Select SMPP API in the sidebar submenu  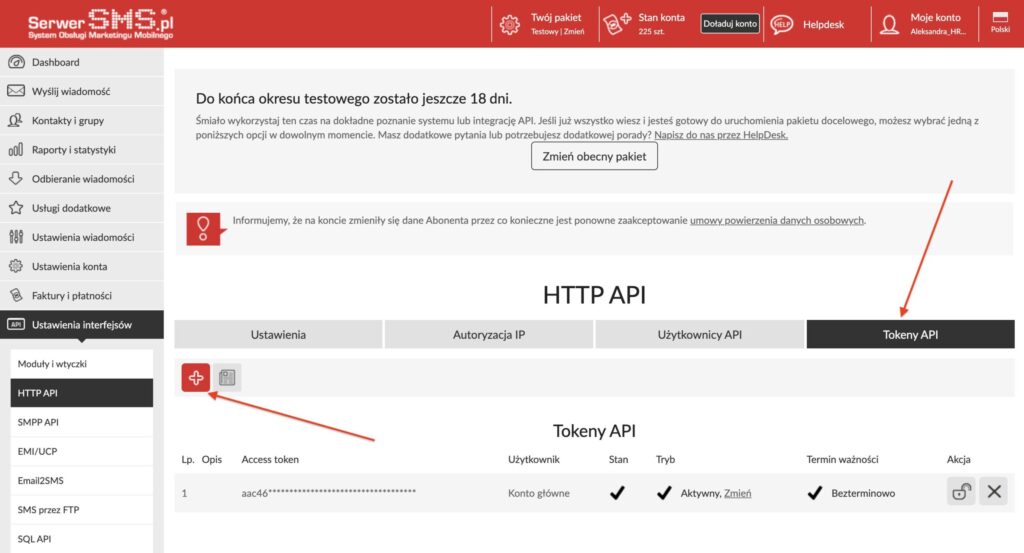coord(39,422)
